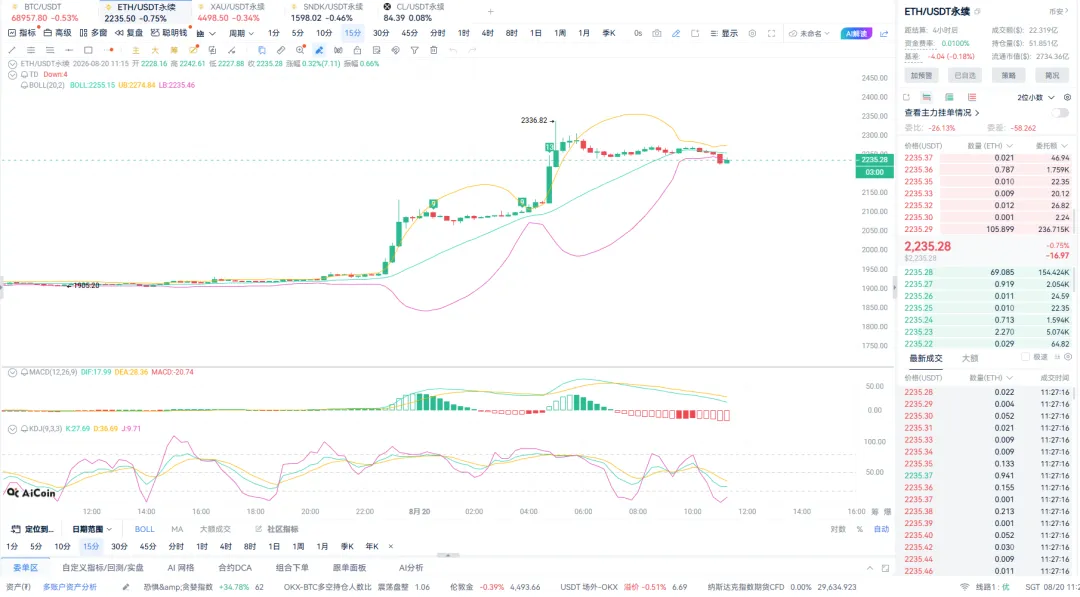Collapse the KDJ indicator panel
This screenshot has height=597, width=1080.
click(12, 428)
